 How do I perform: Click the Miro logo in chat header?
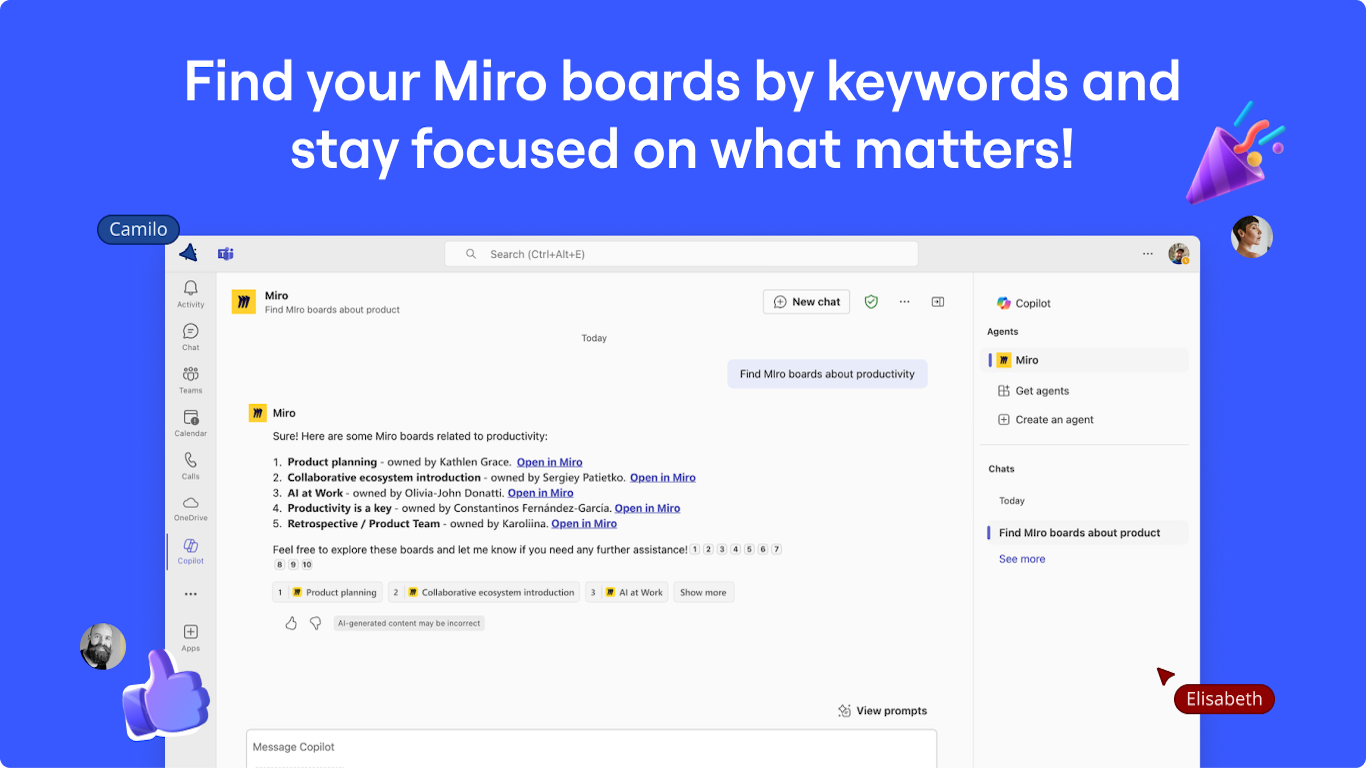244,302
